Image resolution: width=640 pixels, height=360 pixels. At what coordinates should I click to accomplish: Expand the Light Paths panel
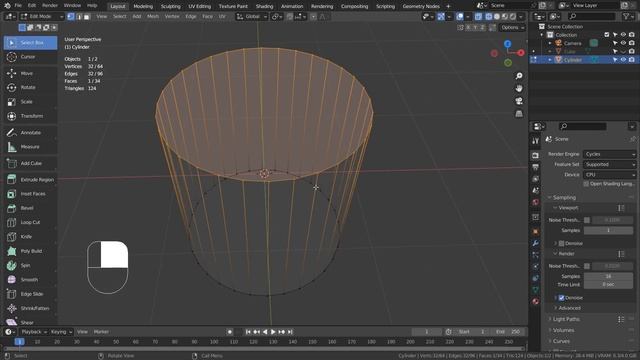pyautogui.click(x=566, y=319)
